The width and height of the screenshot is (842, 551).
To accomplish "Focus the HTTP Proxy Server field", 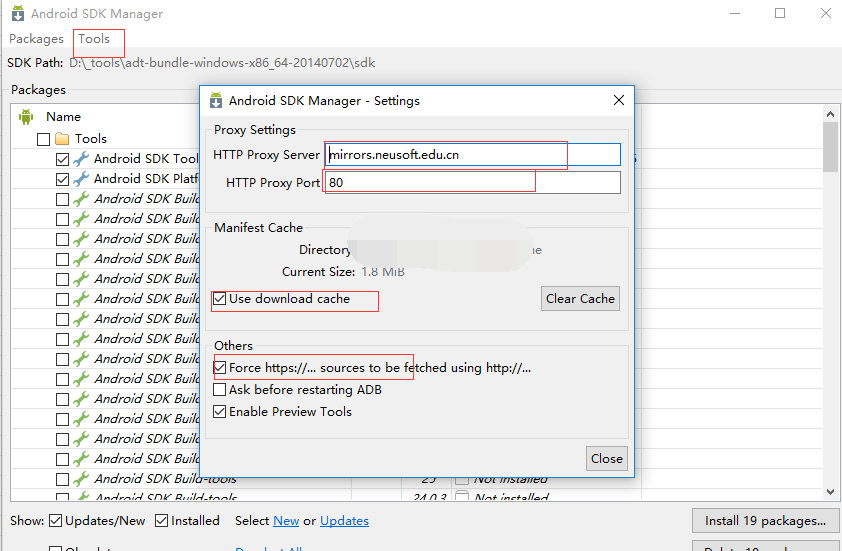I will tap(473, 155).
